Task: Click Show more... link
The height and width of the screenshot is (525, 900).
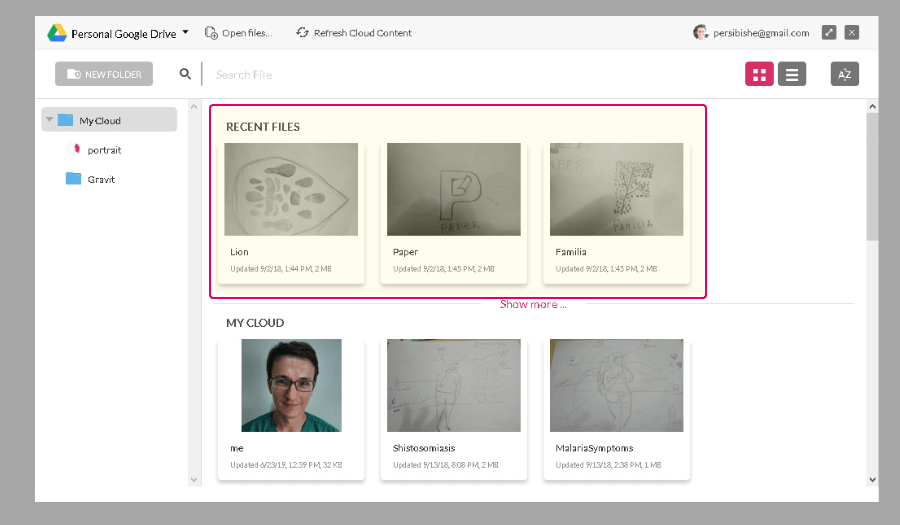Action: point(533,305)
